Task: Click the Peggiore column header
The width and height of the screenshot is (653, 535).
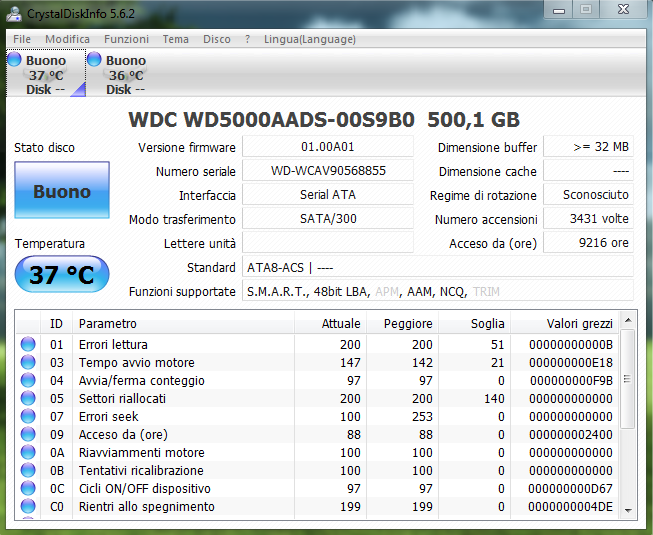Action: (x=402, y=323)
